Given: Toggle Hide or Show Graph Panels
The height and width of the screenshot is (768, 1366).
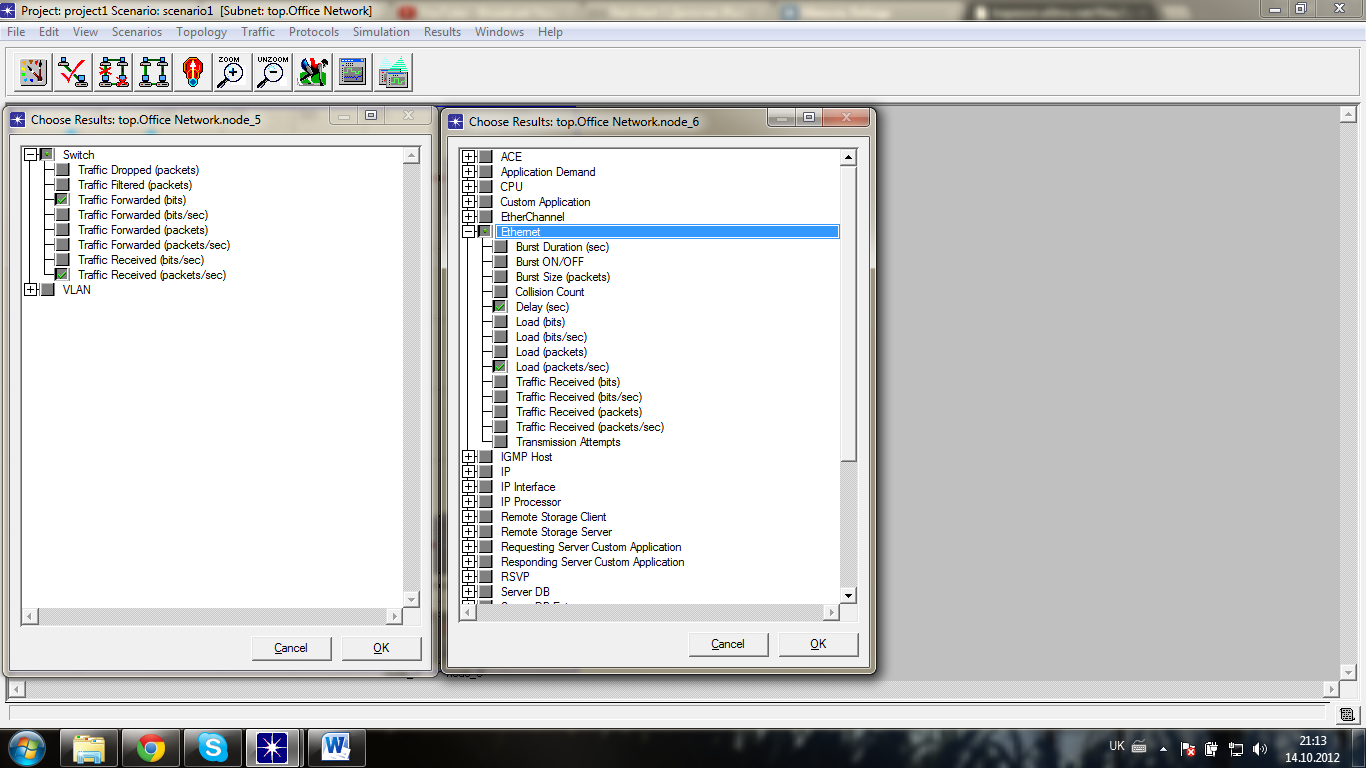Looking at the screenshot, I should tap(394, 72).
